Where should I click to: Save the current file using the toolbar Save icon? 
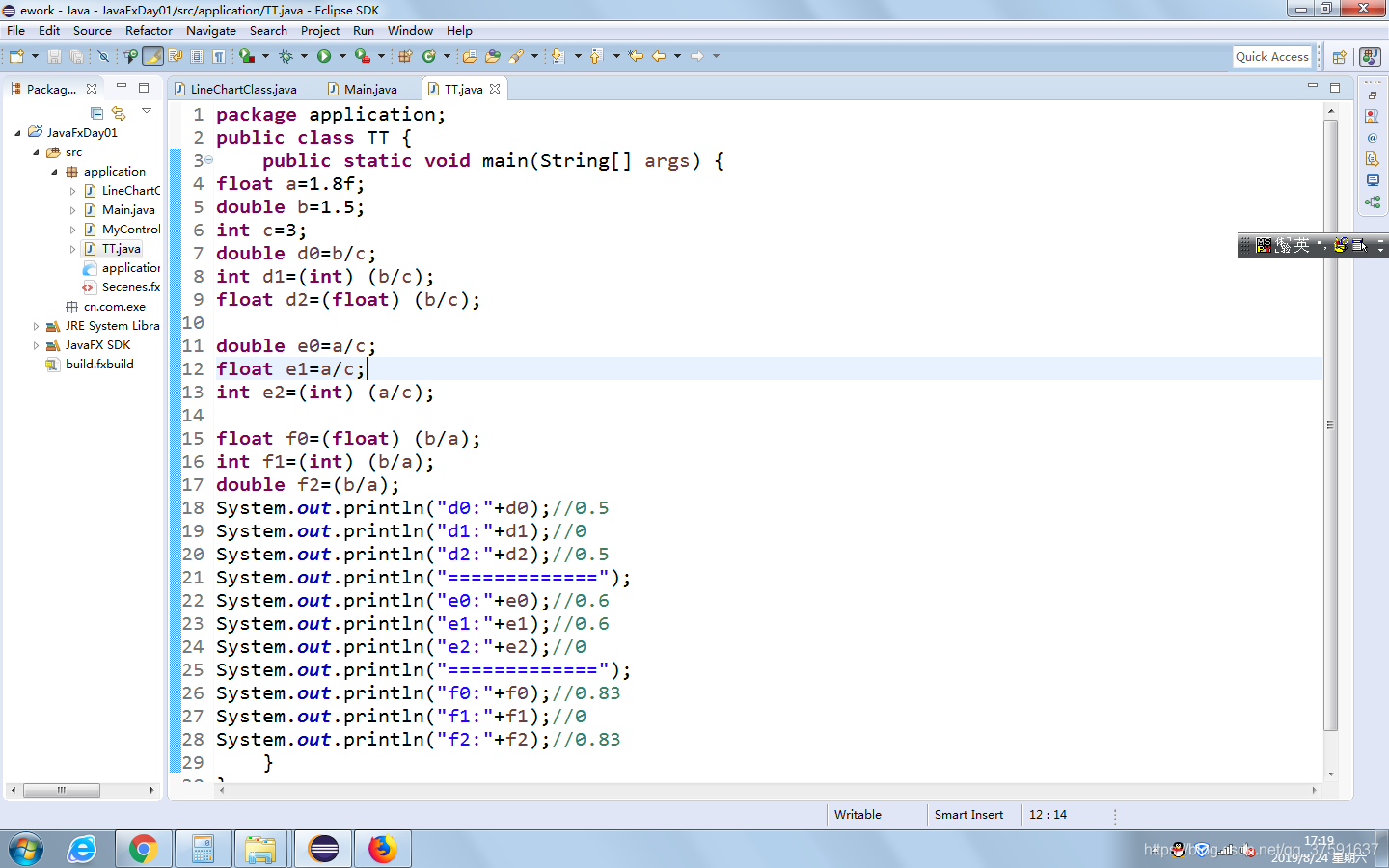coord(54,56)
